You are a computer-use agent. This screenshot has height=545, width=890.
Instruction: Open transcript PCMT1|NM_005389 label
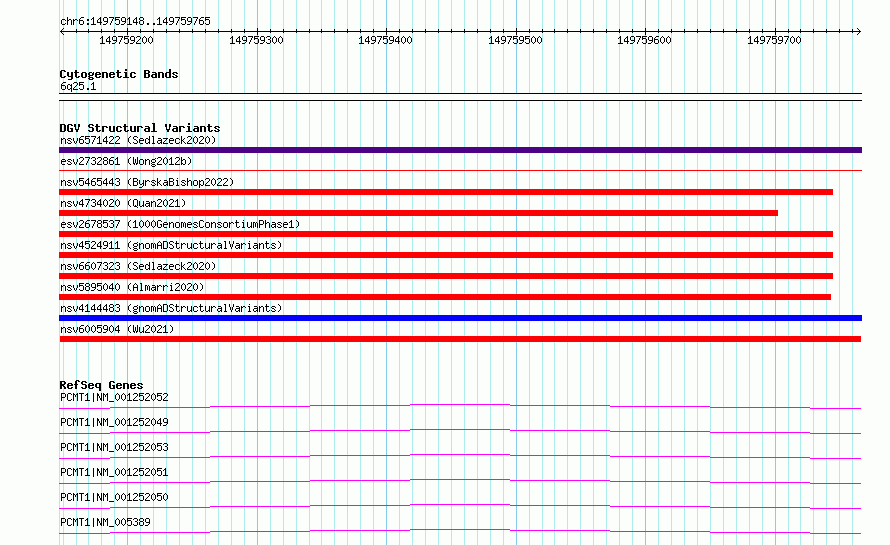105,522
